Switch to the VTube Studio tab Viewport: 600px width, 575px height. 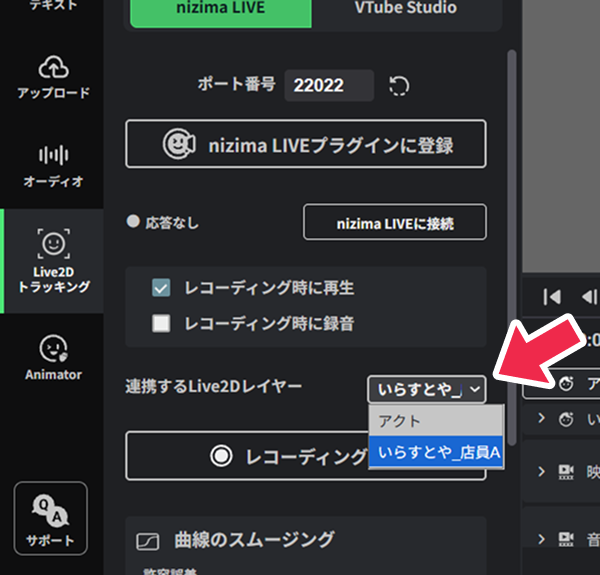pos(405,8)
